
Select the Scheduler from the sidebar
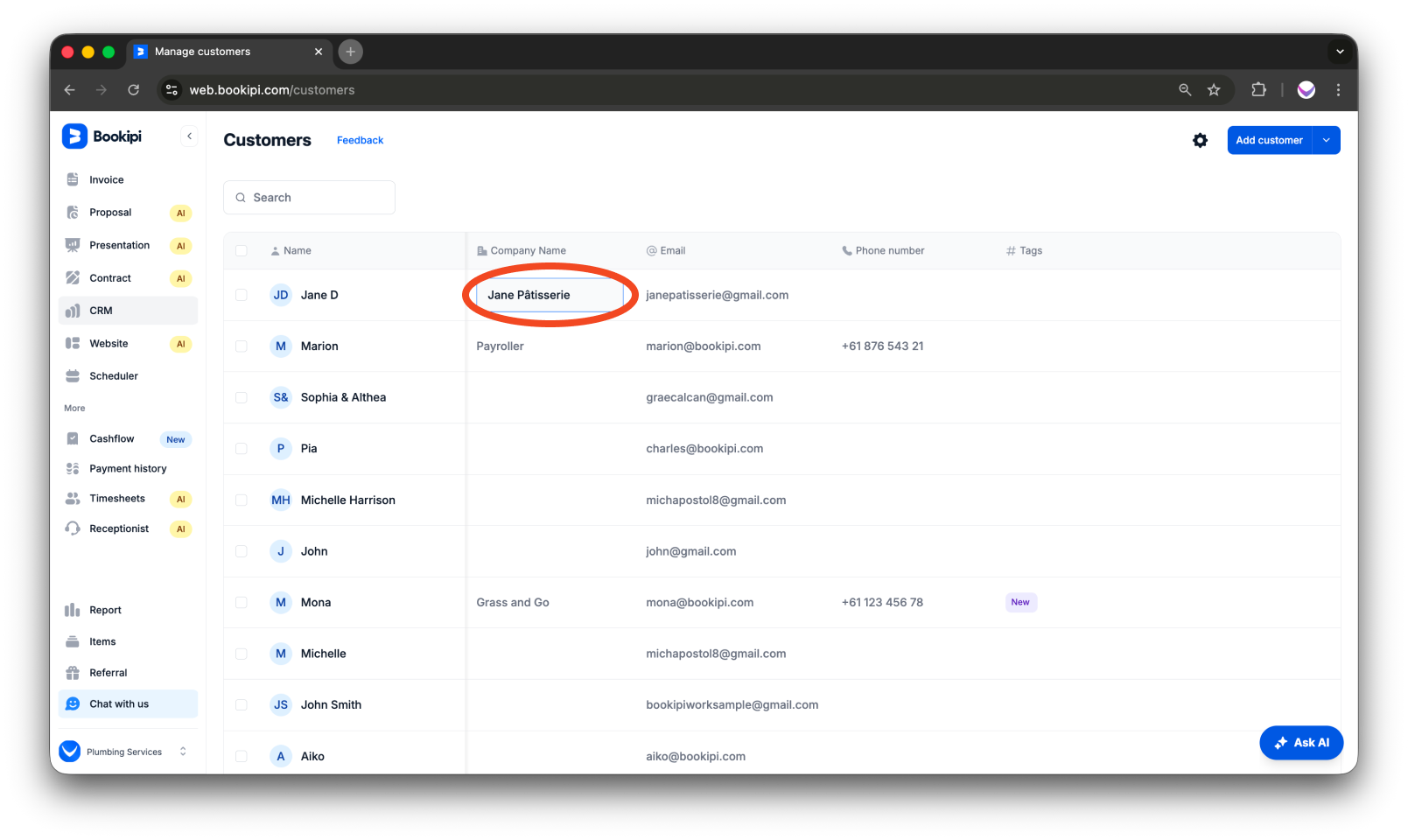pyautogui.click(x=114, y=375)
